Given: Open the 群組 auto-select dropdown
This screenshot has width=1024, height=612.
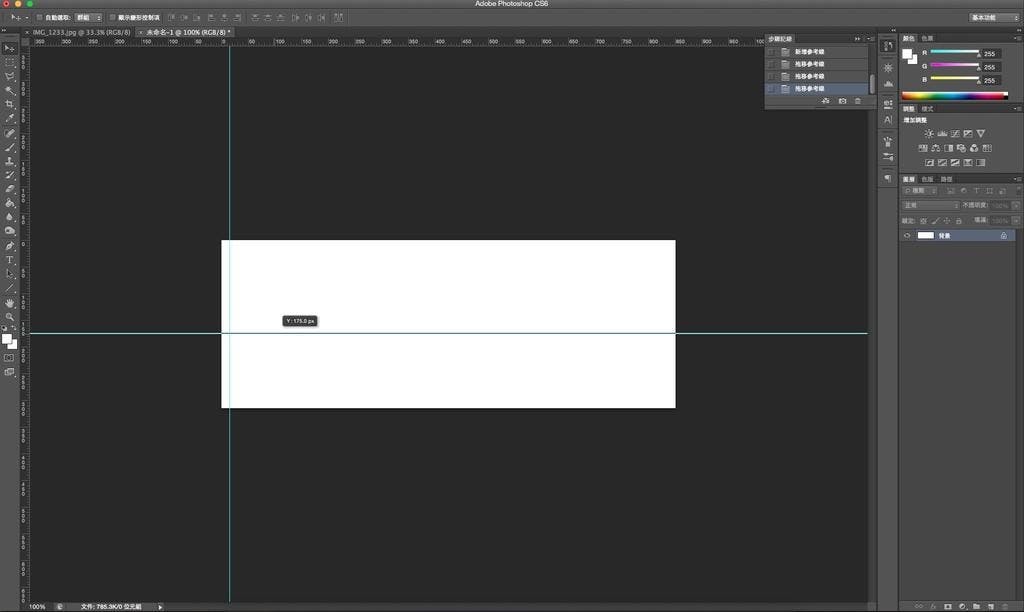Looking at the screenshot, I should click(x=89, y=17).
